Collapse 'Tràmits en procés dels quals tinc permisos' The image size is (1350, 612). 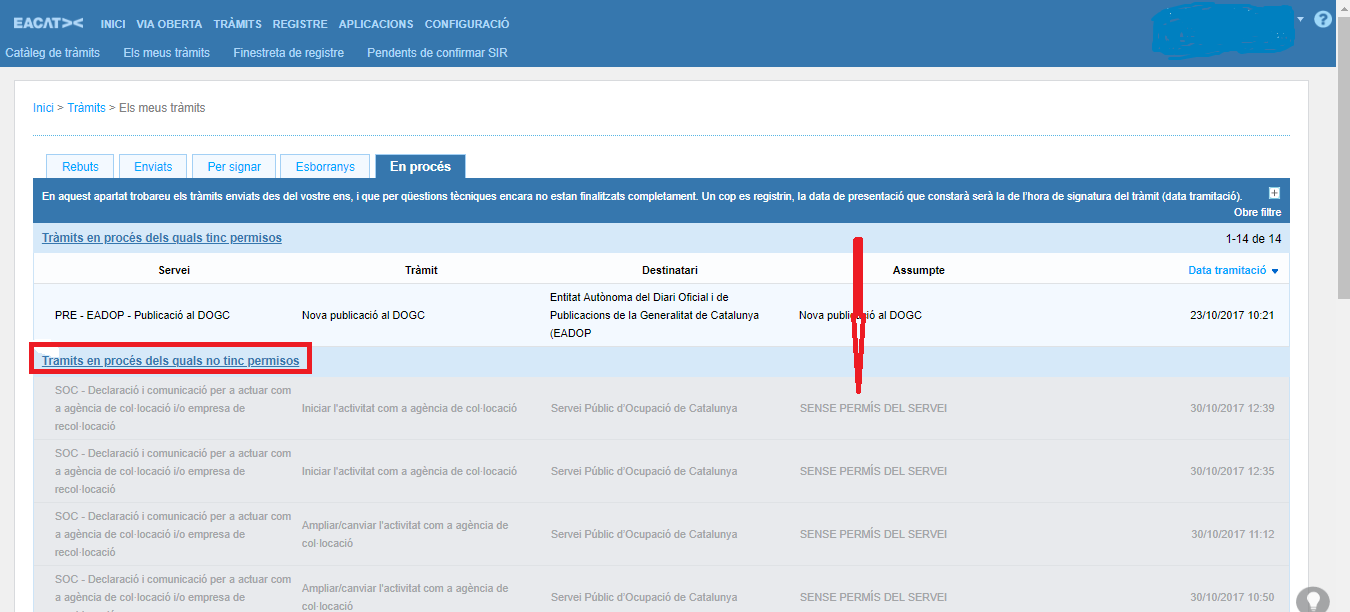tap(161, 238)
